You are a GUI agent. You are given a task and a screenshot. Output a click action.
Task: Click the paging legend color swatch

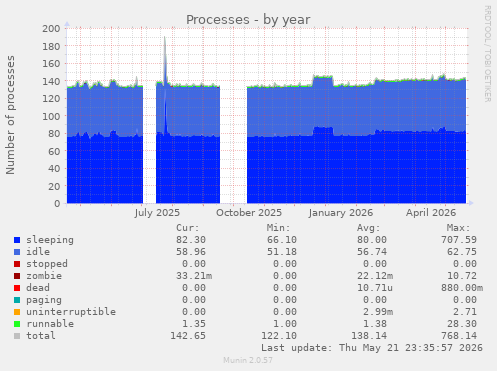click(17, 300)
